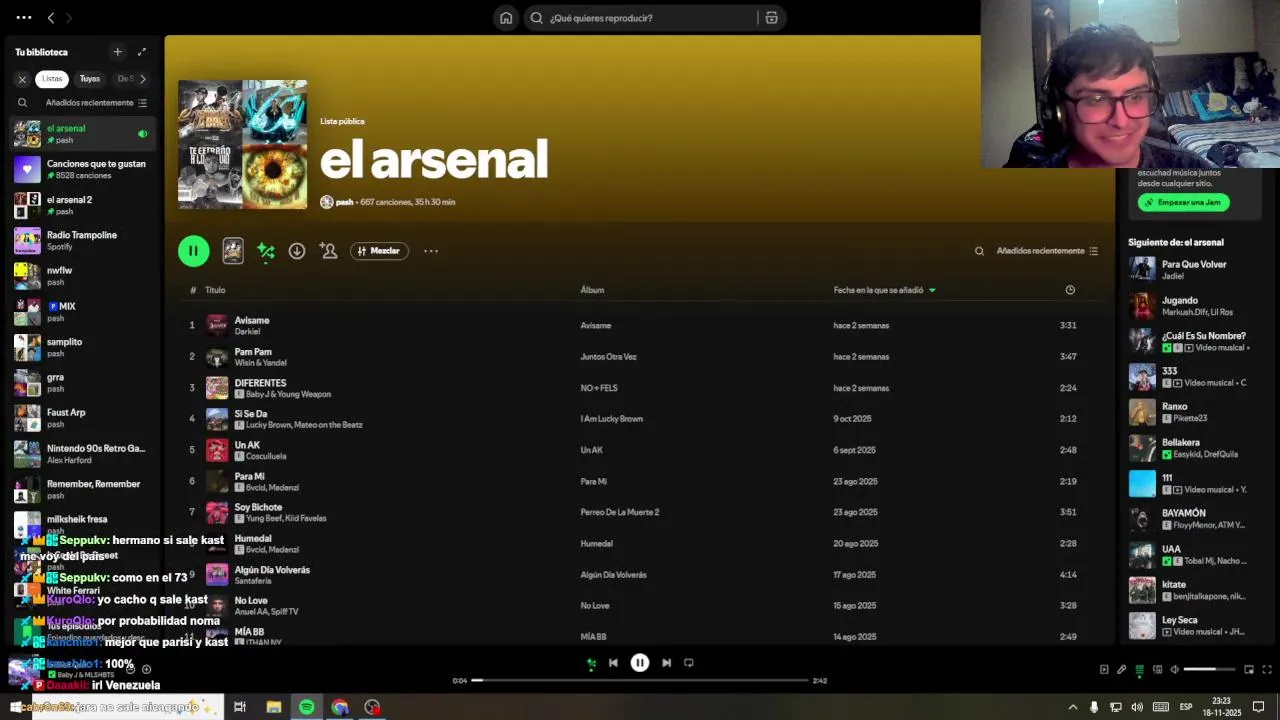1280x720 pixels.
Task: Toggle repeat in the bottom player
Action: [x=688, y=663]
